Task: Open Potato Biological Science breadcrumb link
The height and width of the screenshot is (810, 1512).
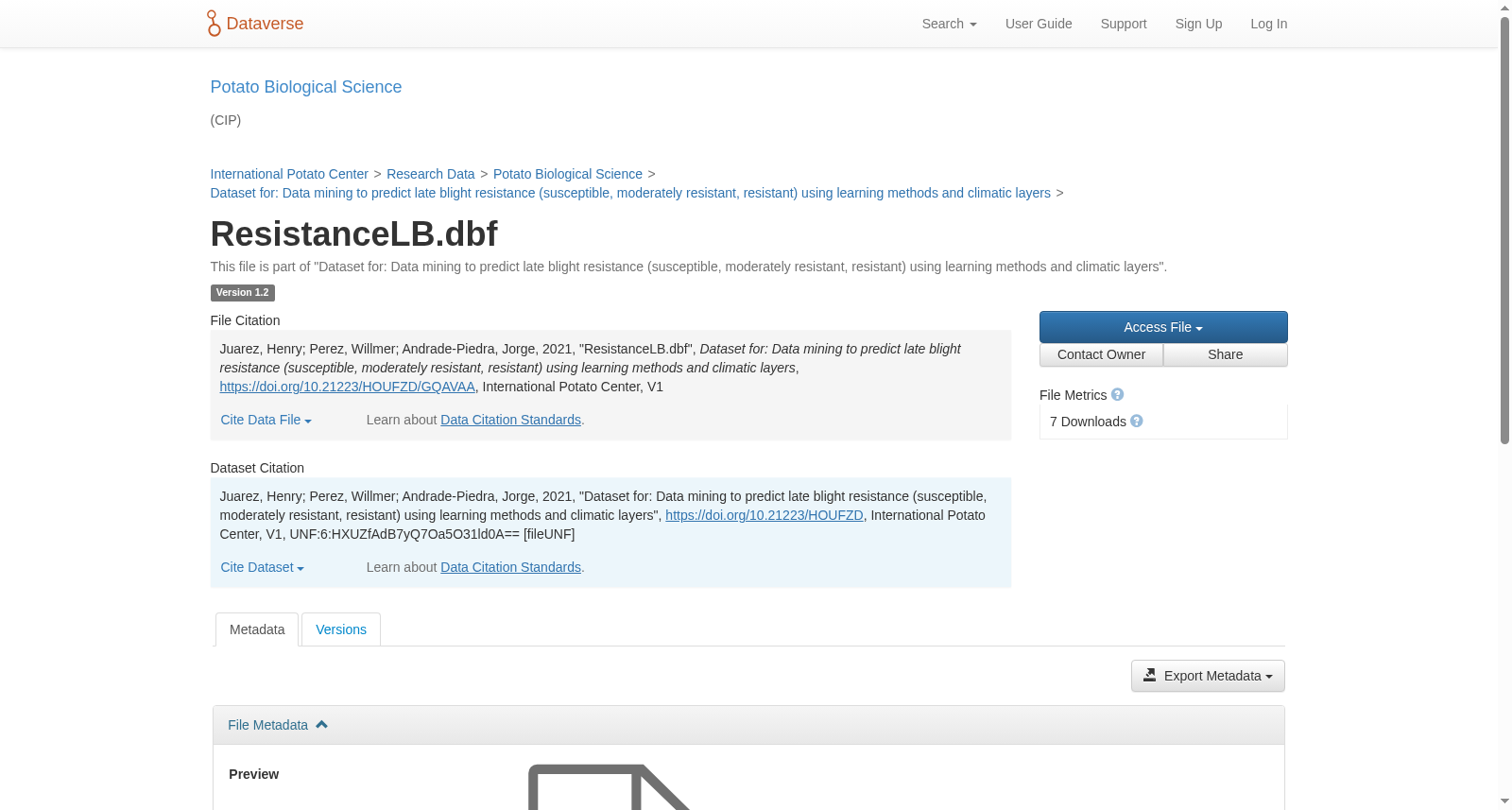Action: tap(568, 174)
